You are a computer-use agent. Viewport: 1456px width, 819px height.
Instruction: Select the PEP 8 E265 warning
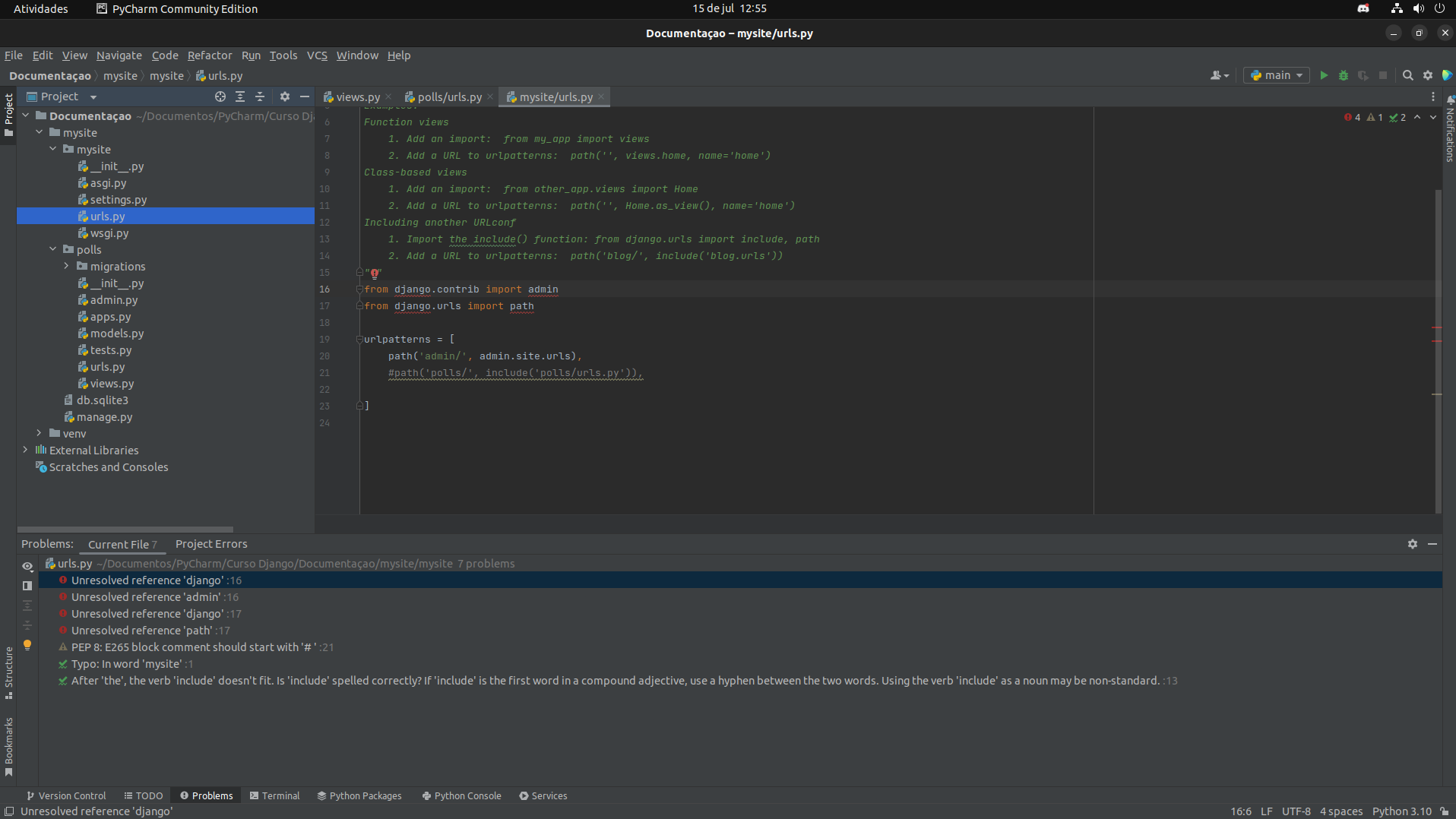click(202, 647)
